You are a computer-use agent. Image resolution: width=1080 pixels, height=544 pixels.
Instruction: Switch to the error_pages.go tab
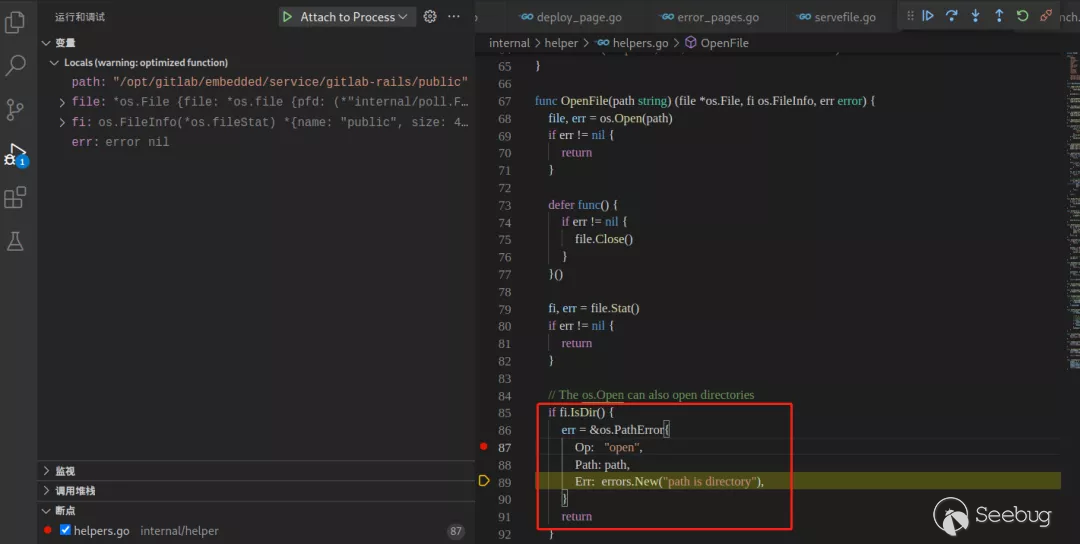[709, 17]
